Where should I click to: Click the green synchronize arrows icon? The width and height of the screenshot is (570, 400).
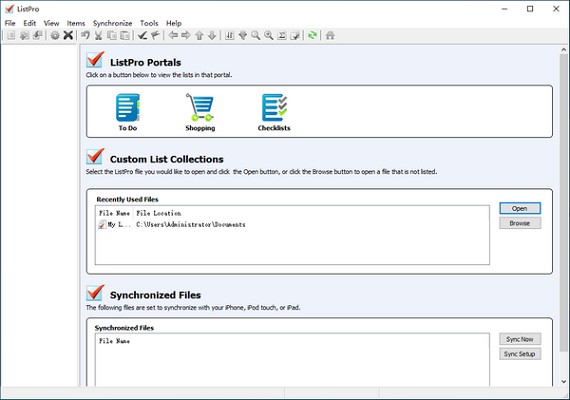[x=312, y=35]
